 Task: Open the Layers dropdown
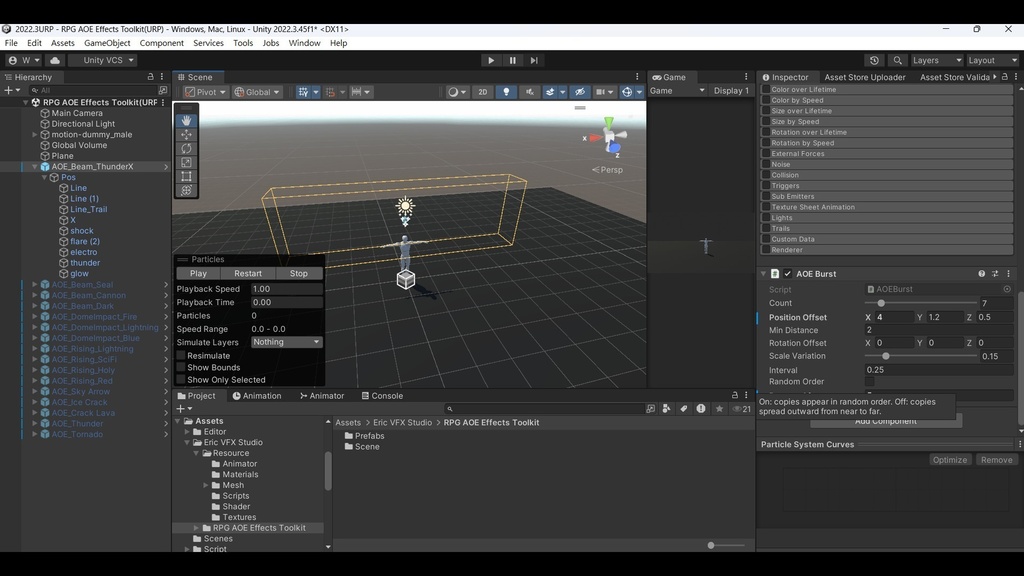pyautogui.click(x=937, y=60)
